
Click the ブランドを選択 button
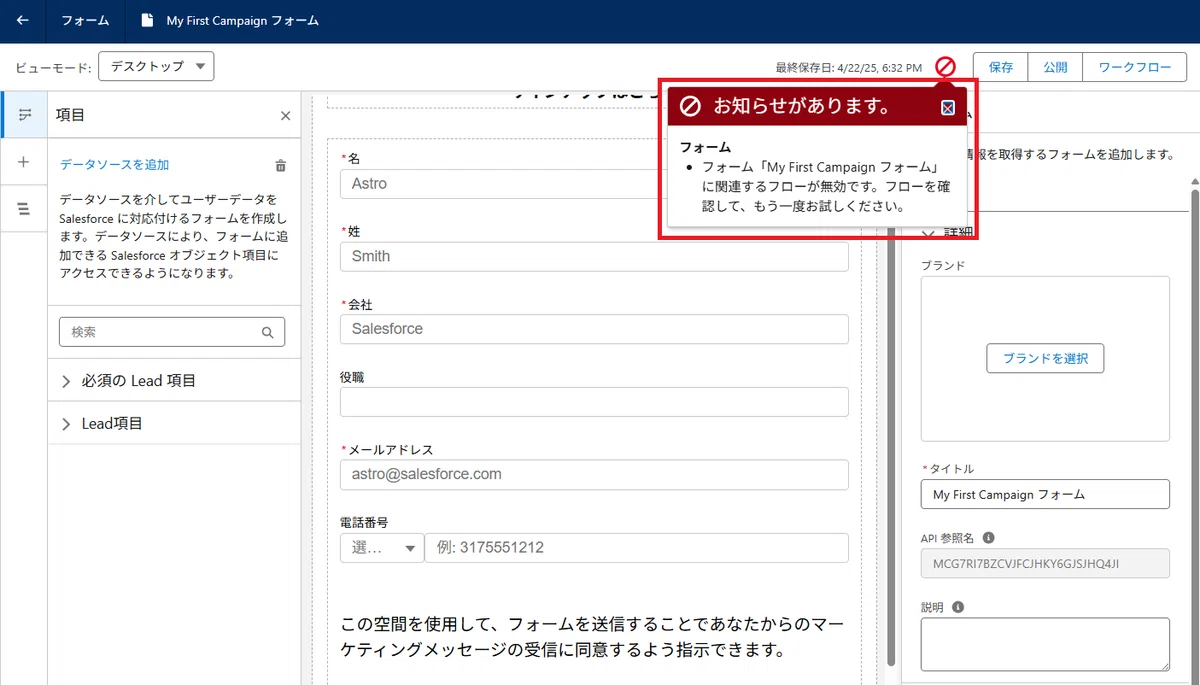pos(1045,358)
